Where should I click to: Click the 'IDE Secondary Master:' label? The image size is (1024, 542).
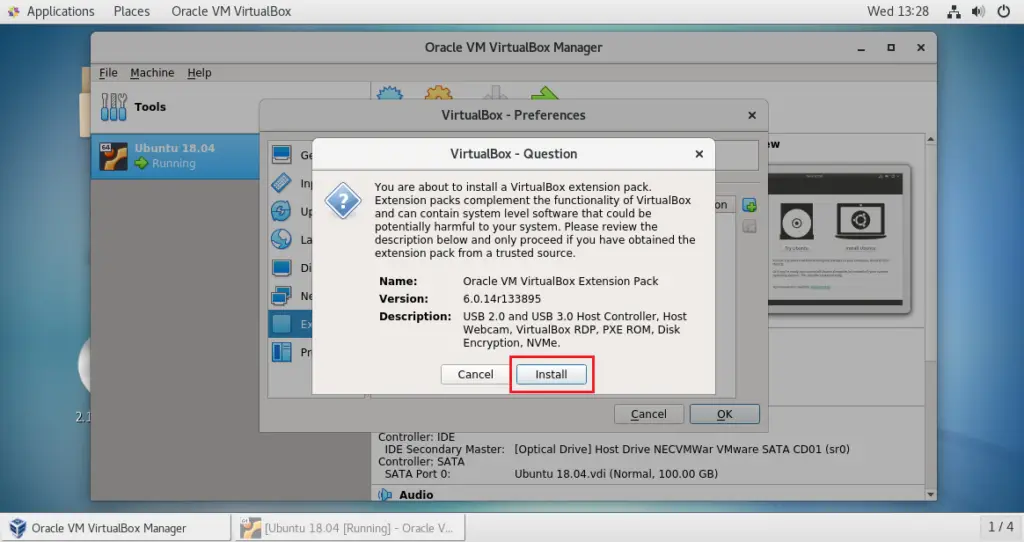pyautogui.click(x=444, y=449)
